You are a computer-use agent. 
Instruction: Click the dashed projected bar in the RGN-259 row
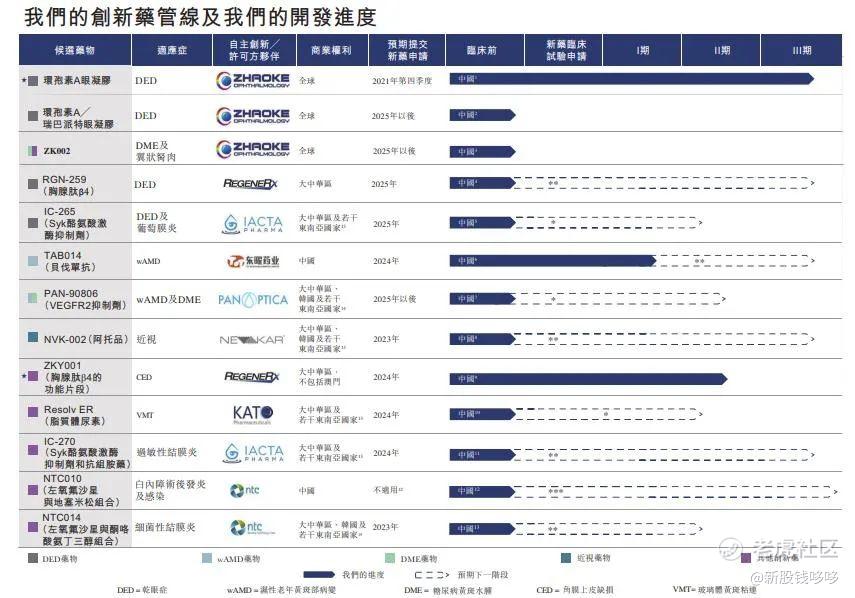[664, 183]
